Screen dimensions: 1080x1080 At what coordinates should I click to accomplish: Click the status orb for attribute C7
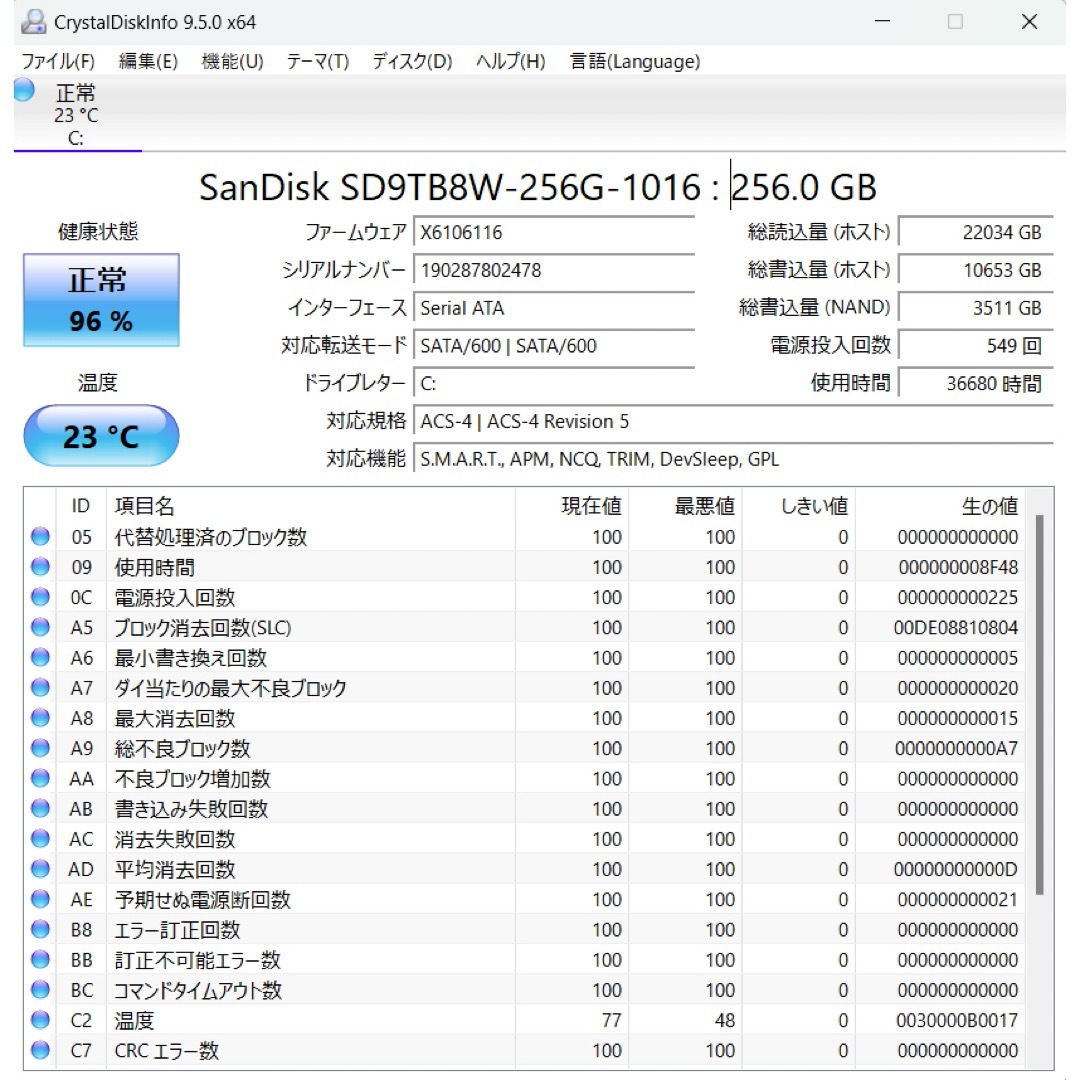tap(41, 1050)
